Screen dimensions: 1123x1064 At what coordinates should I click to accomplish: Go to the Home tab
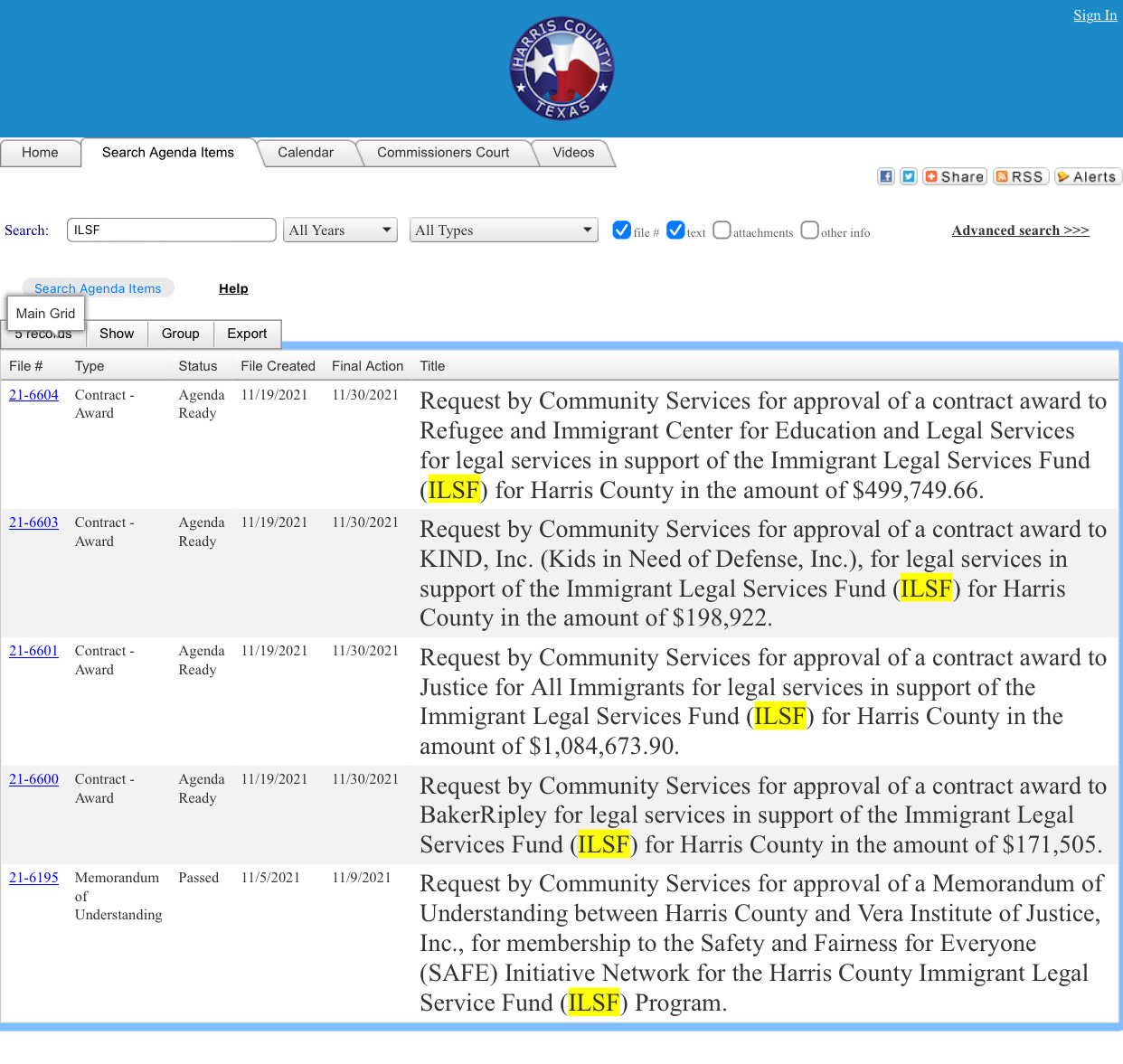pyautogui.click(x=40, y=153)
